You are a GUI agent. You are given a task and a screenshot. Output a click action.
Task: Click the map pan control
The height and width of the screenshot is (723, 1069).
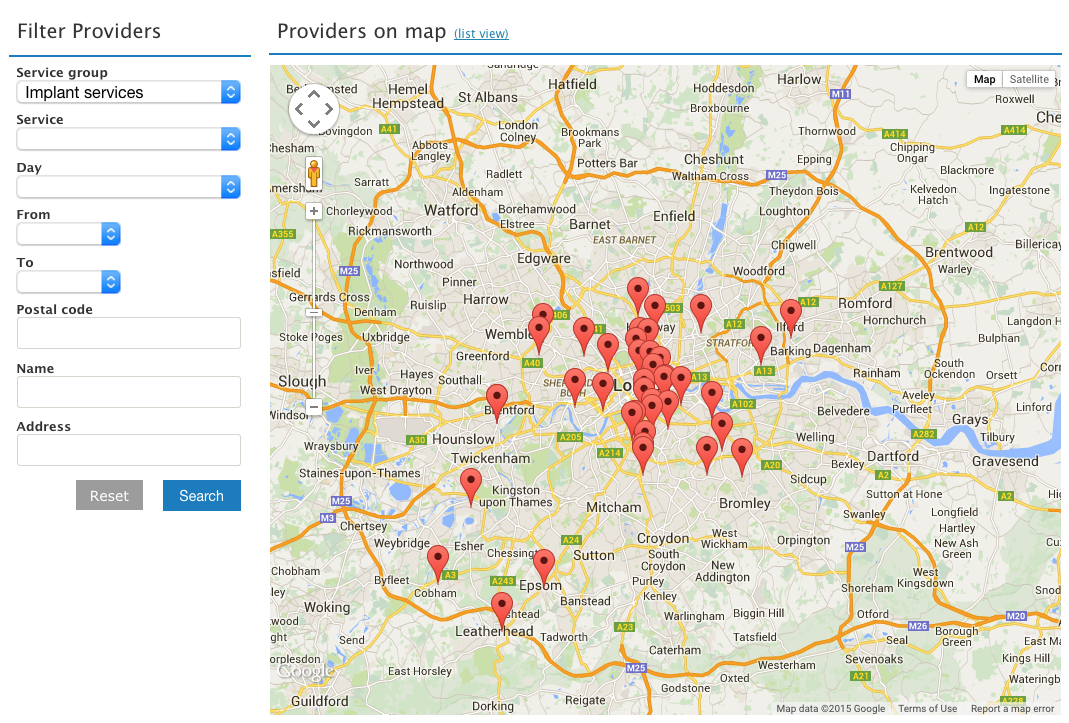[x=314, y=108]
